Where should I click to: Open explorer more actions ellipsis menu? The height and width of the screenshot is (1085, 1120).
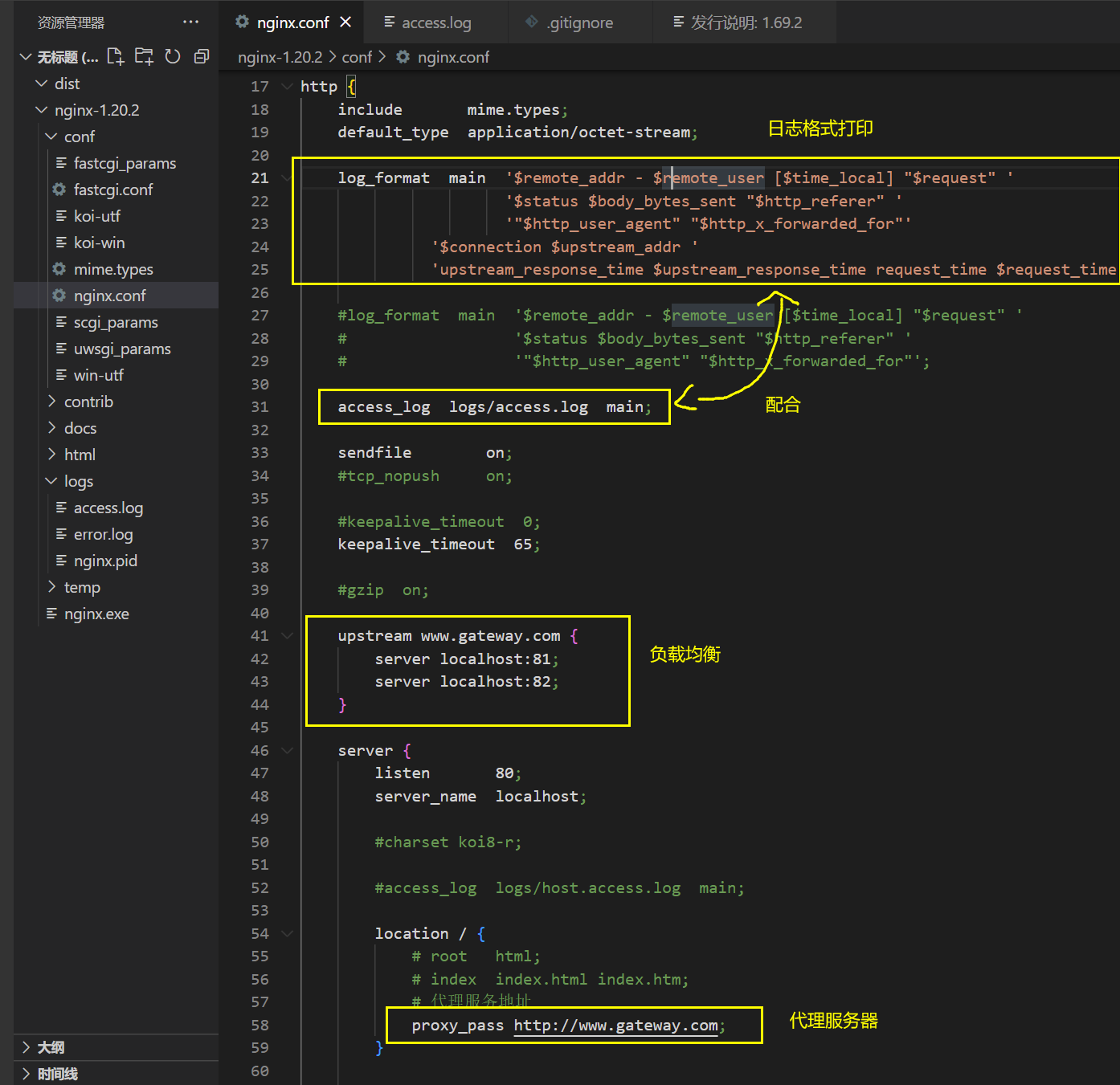point(190,22)
